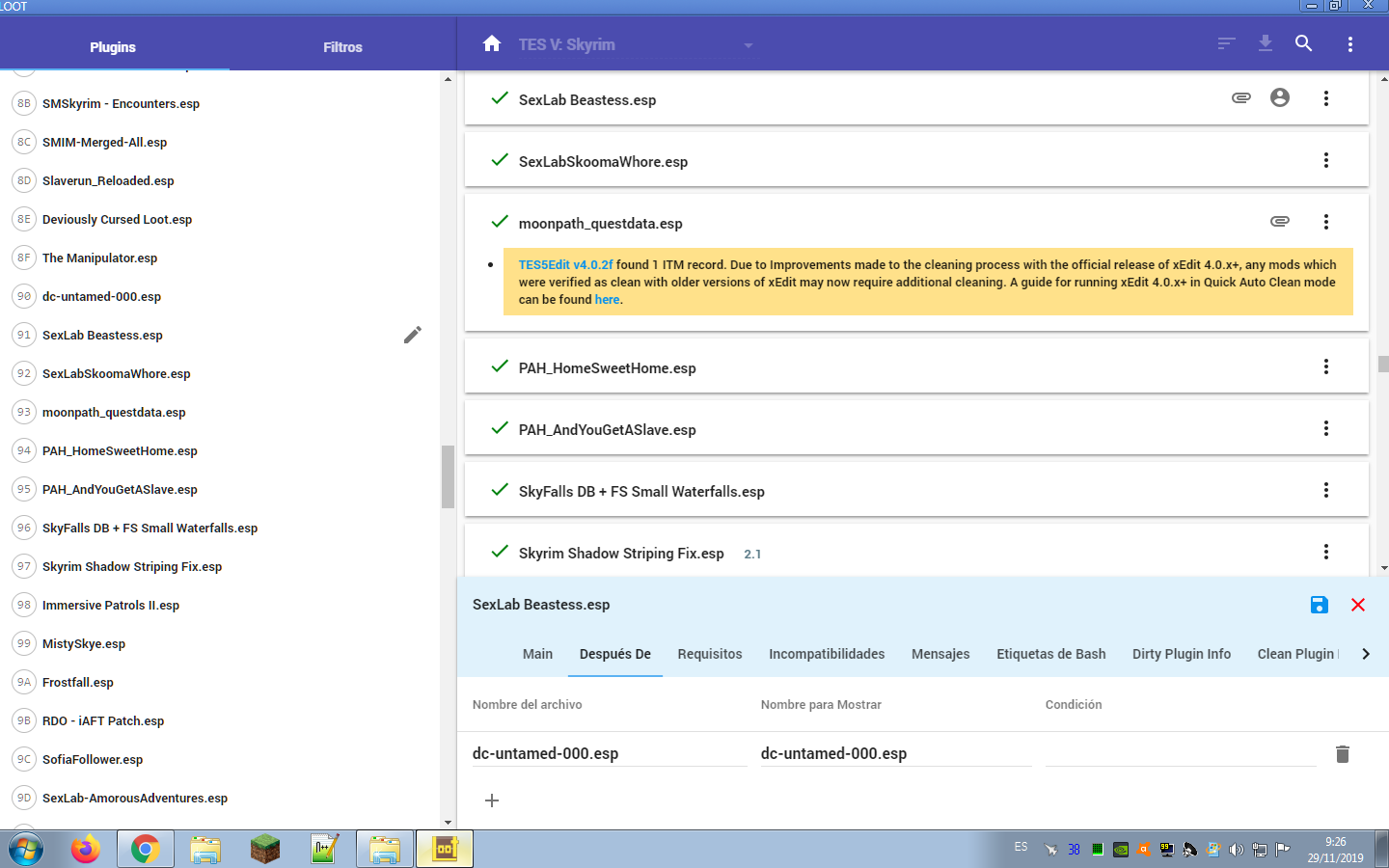The height and width of the screenshot is (868, 1389).
Task: Follow the TES5Edit v4.0.2f link
Action: (565, 264)
